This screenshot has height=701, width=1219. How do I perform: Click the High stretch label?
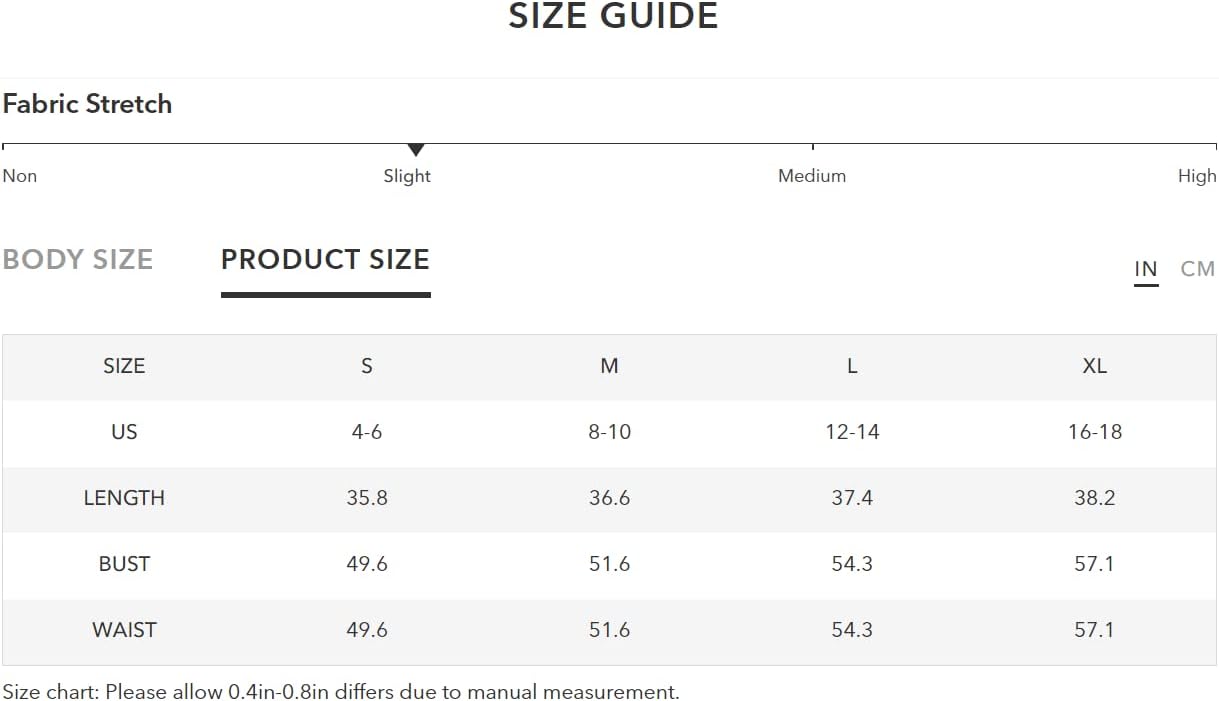point(1197,176)
